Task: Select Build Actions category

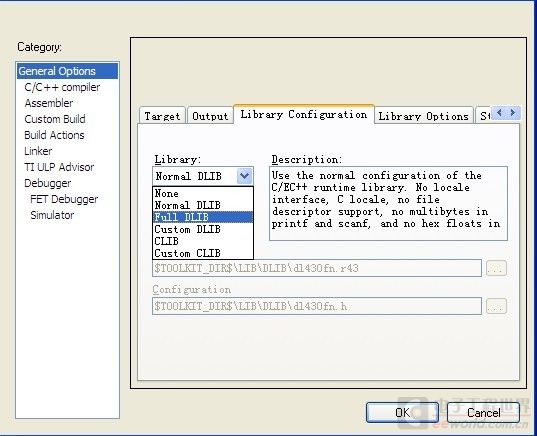Action: 54,135
